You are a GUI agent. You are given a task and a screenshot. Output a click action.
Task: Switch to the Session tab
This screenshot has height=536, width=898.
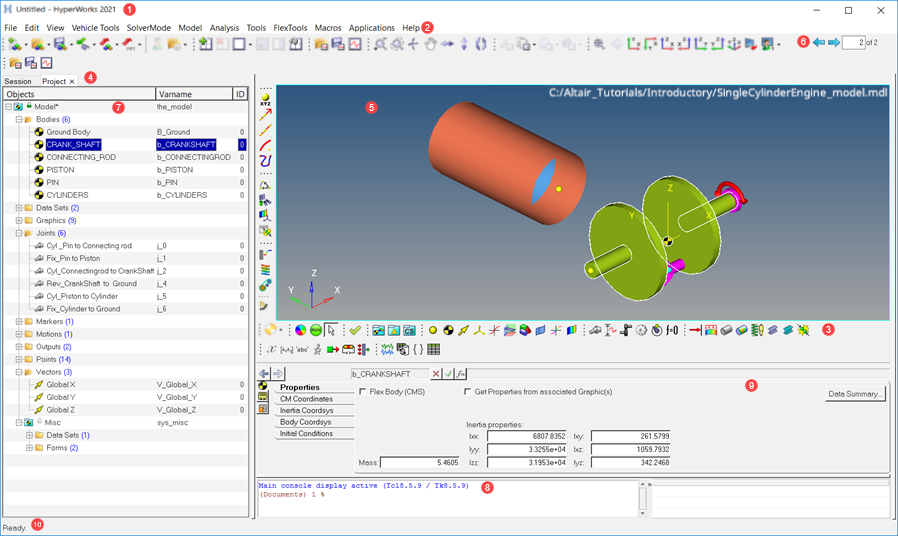[18, 81]
